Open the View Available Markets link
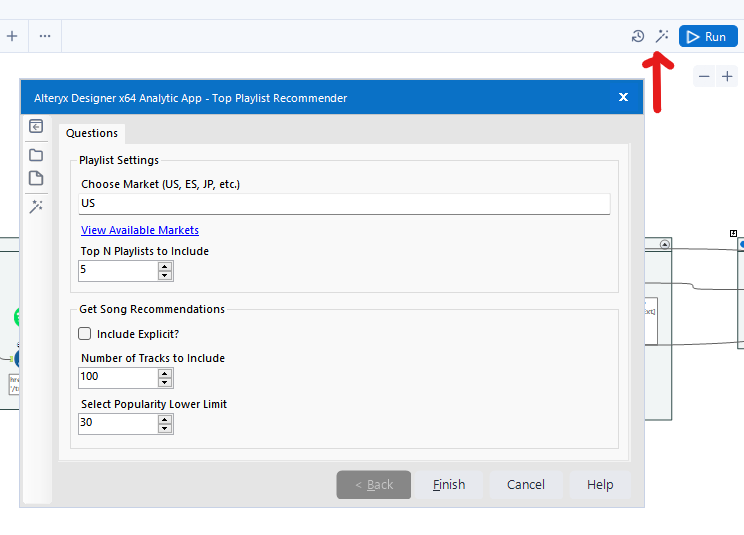This screenshot has width=744, height=535. coord(140,230)
